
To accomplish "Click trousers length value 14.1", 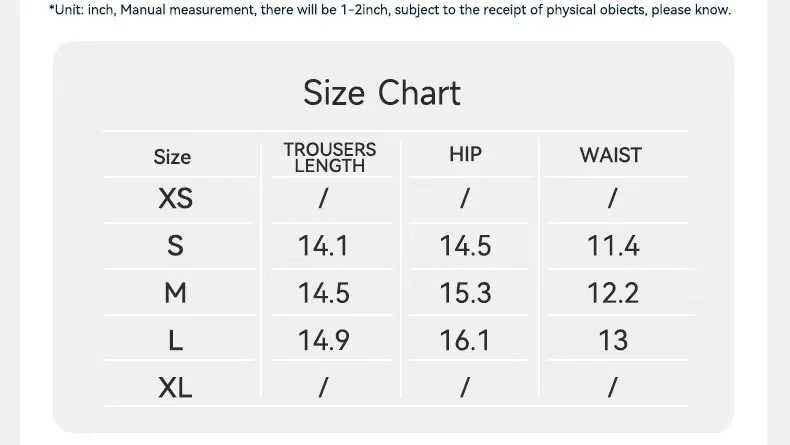I will pos(323,246).
